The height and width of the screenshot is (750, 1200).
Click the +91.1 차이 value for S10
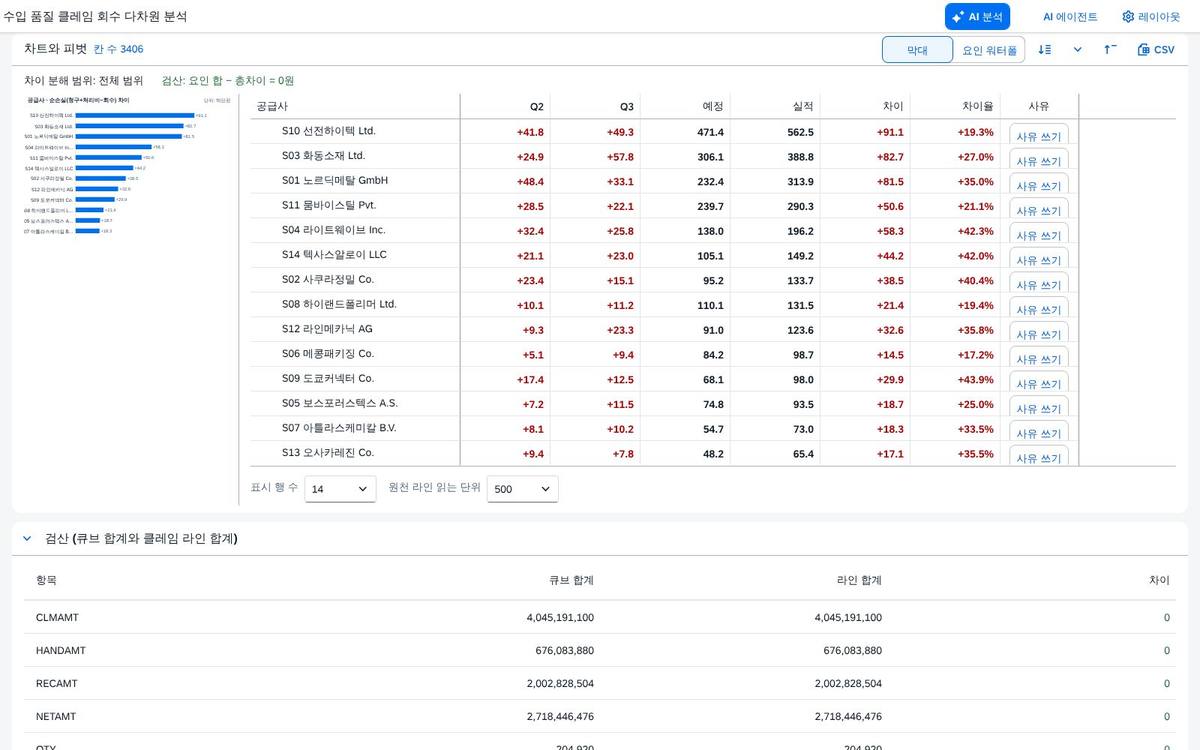(890, 132)
